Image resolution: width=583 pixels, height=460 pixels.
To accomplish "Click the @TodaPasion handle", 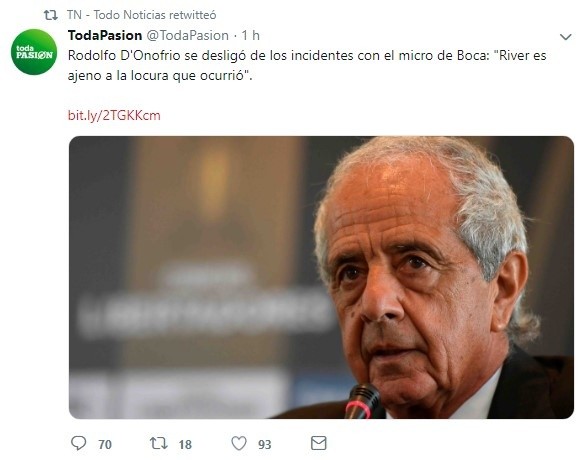I will pyautogui.click(x=187, y=35).
